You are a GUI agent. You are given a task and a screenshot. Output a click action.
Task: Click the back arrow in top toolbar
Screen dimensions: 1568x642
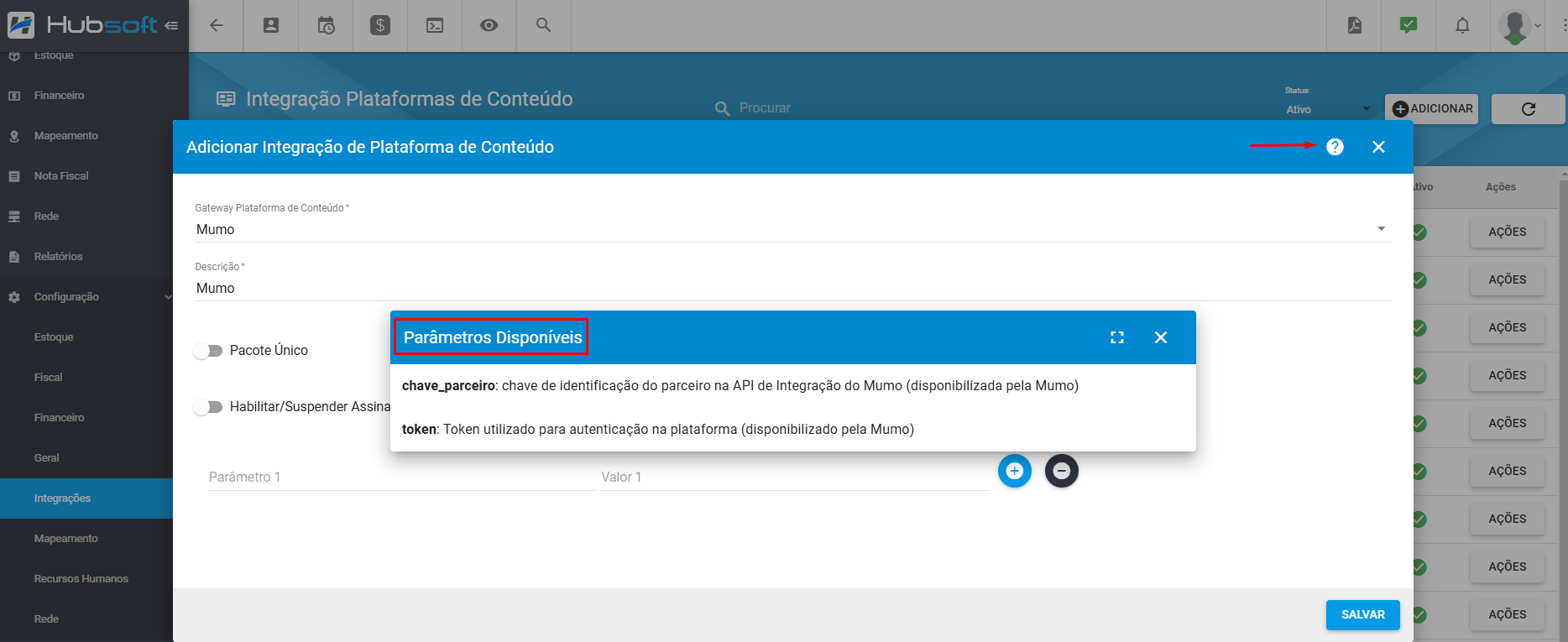[217, 25]
